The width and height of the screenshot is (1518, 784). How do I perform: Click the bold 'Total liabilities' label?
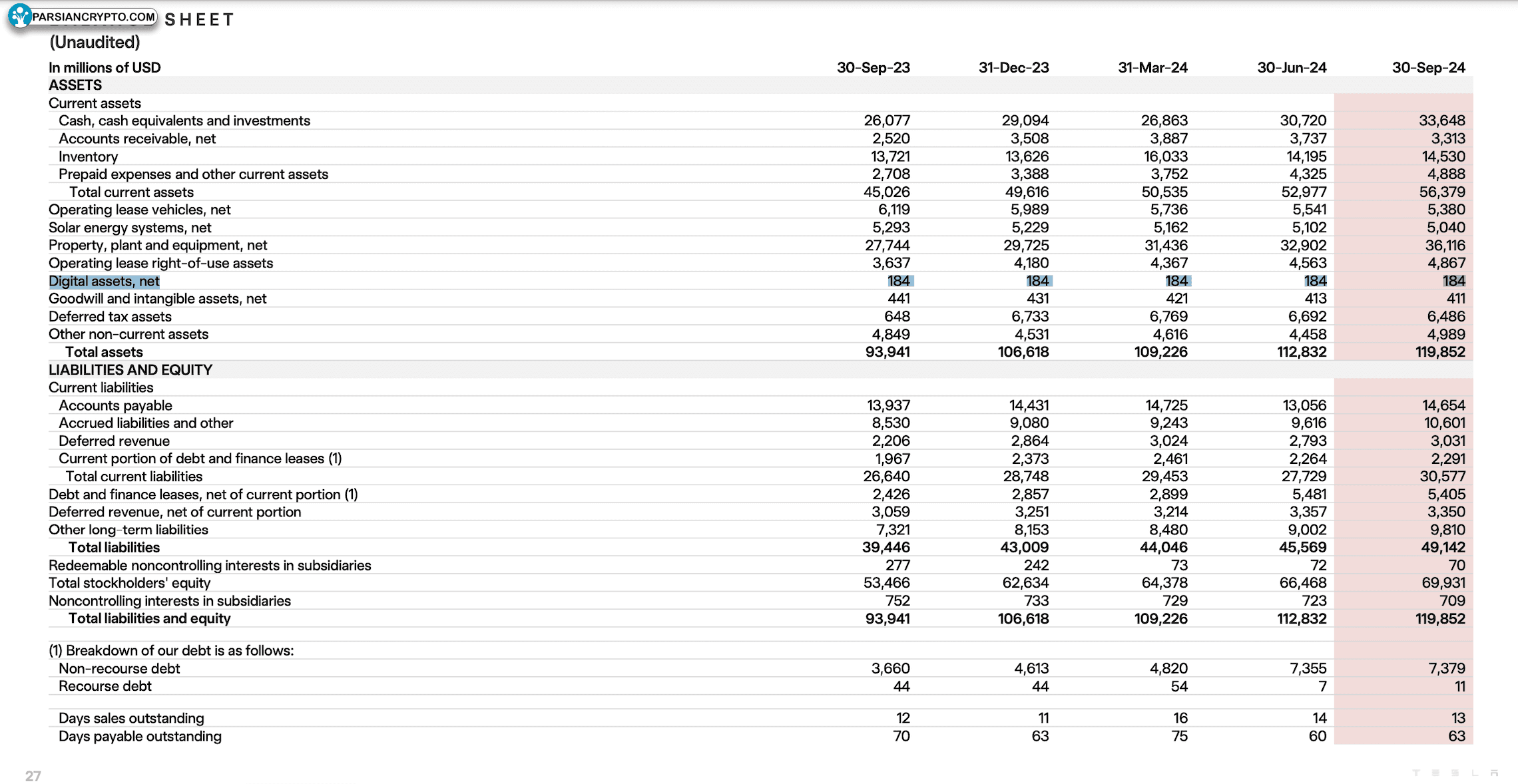click(x=114, y=547)
